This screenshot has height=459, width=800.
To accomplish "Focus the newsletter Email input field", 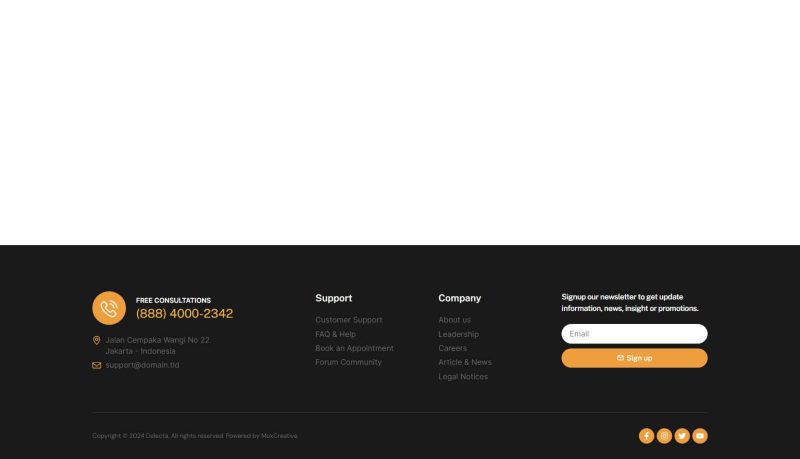I will [x=634, y=334].
